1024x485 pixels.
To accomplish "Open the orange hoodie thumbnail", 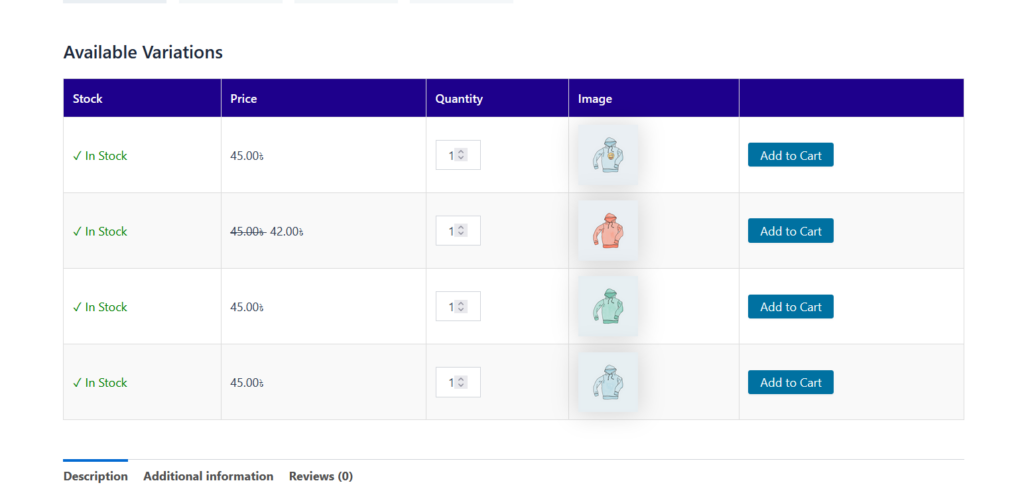I will point(607,231).
